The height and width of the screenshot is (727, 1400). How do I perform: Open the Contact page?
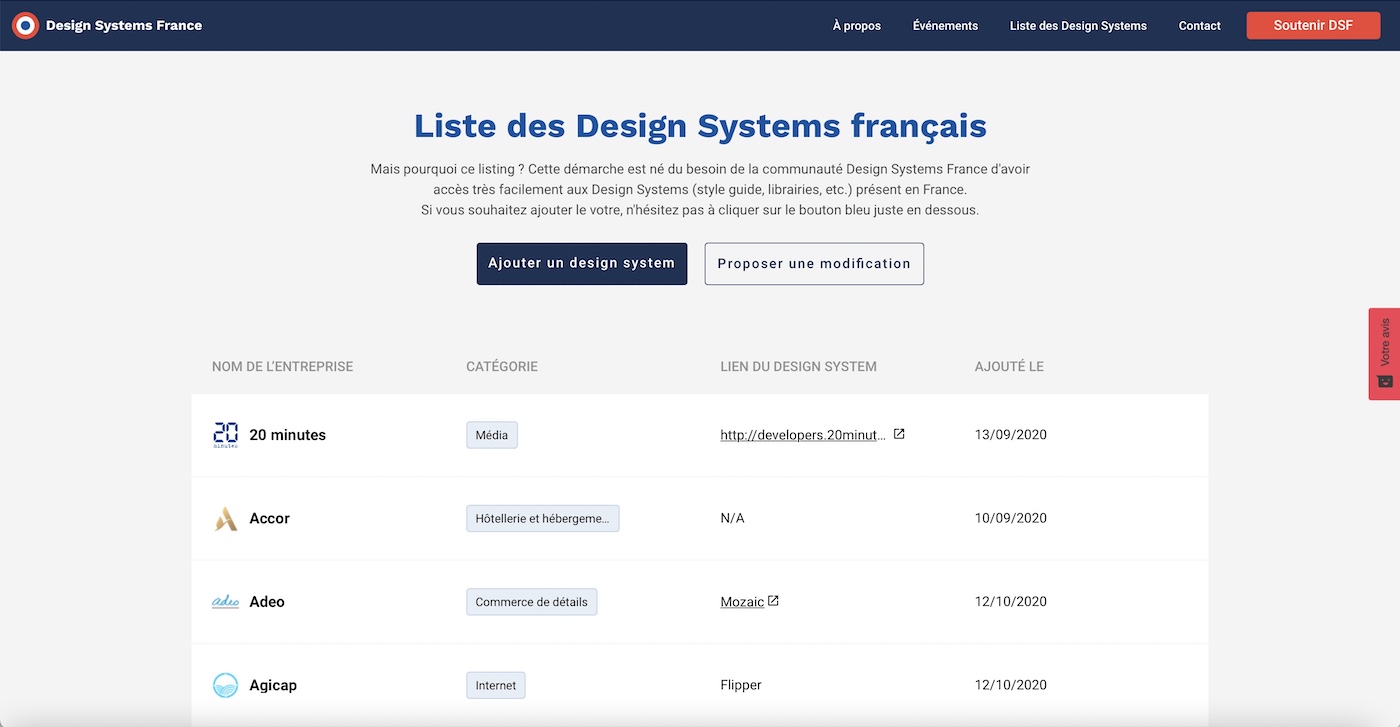[x=1199, y=25]
